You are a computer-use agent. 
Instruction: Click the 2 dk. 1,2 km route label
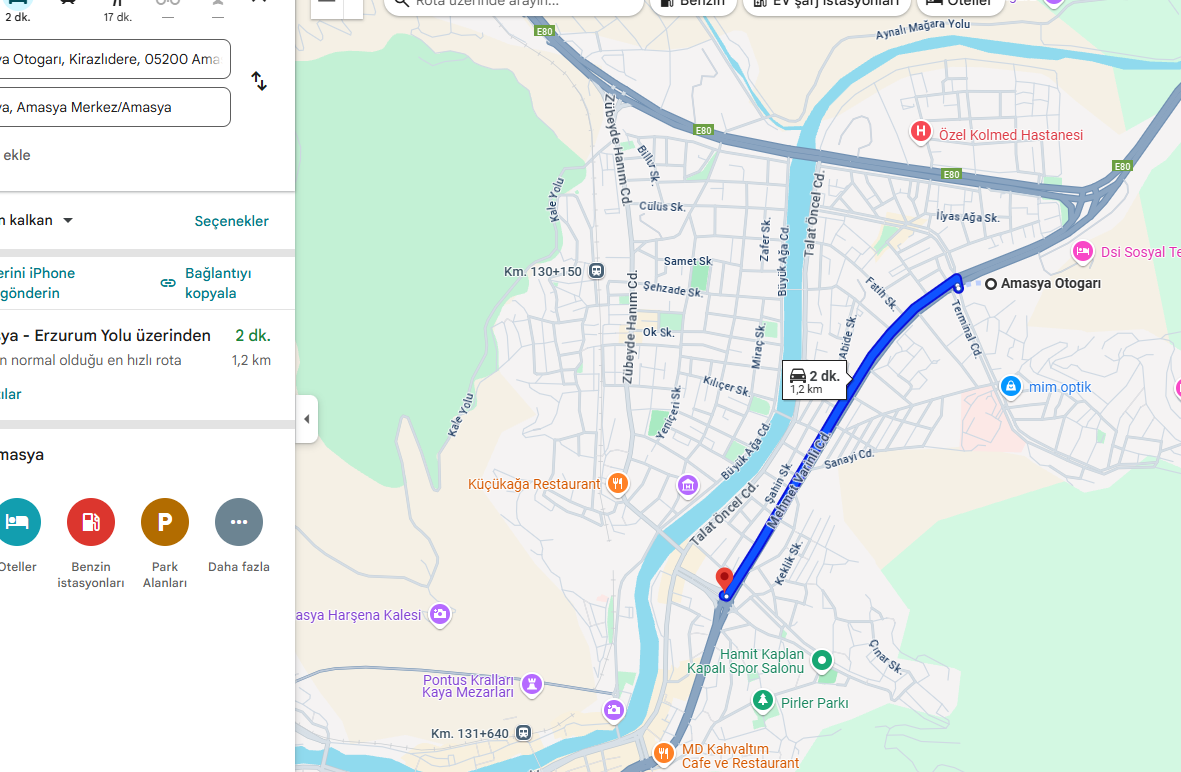coord(814,380)
